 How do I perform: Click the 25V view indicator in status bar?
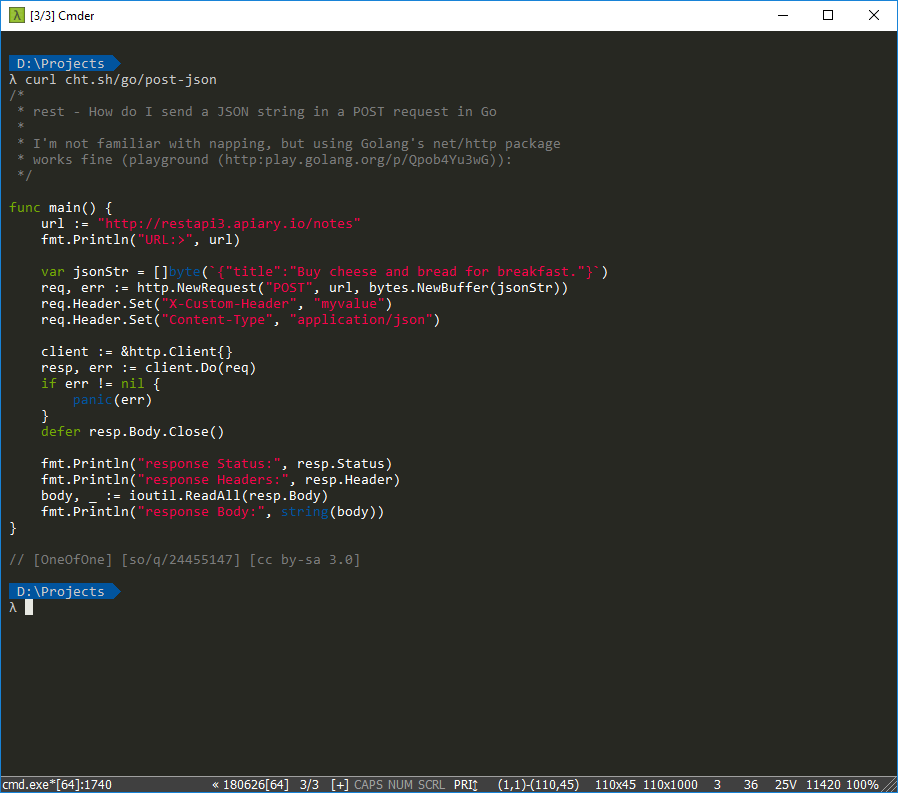click(x=786, y=784)
